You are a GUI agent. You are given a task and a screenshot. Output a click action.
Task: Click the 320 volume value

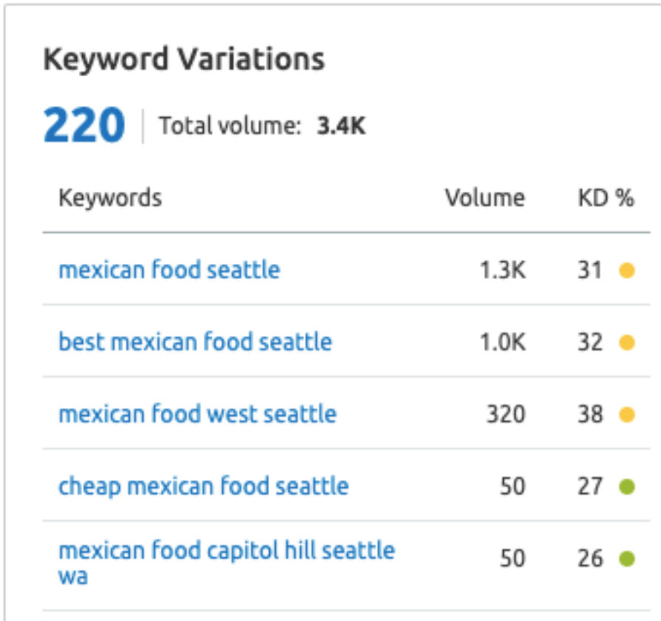coord(506,414)
